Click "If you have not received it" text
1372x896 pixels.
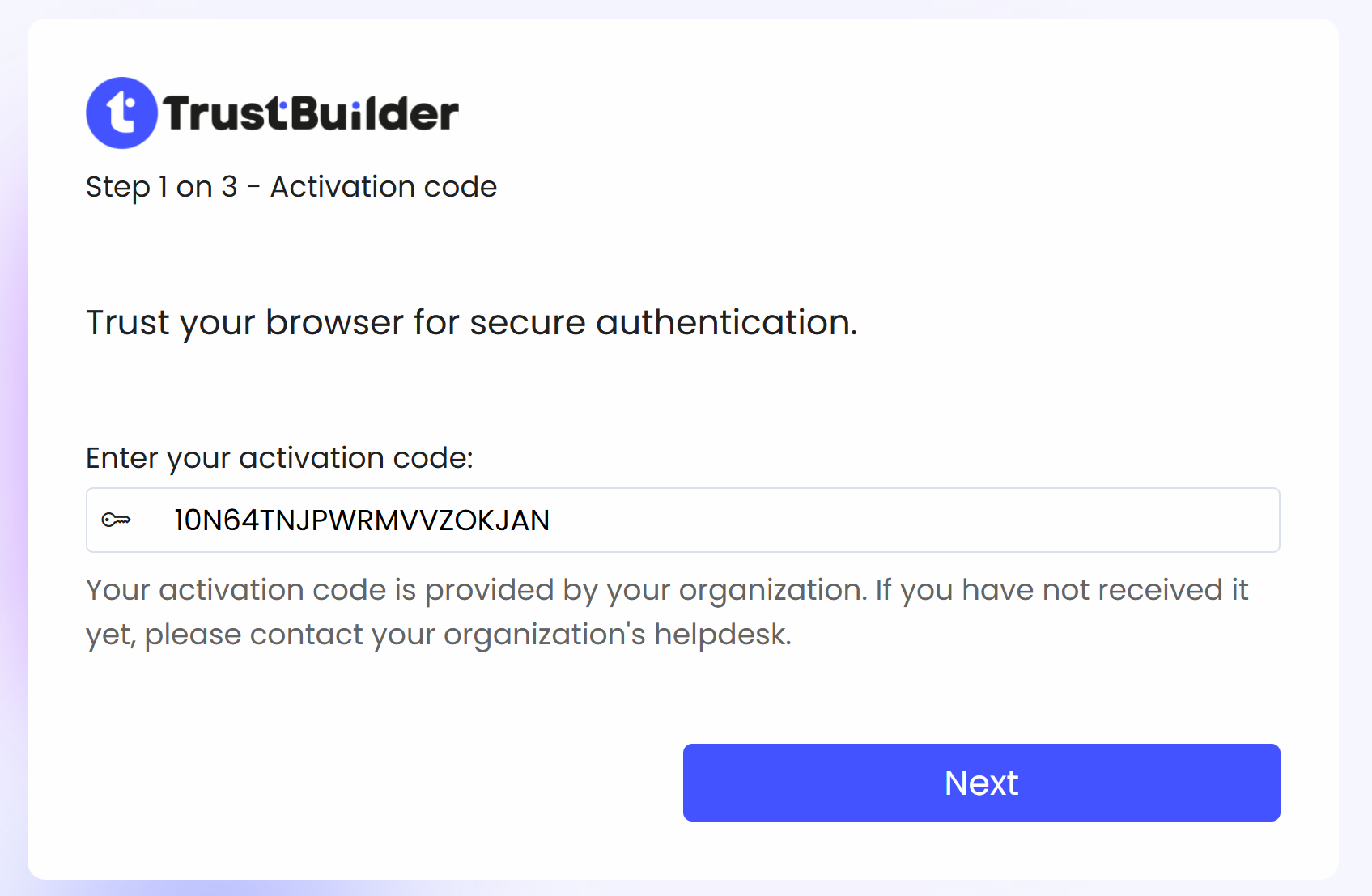point(1062,590)
